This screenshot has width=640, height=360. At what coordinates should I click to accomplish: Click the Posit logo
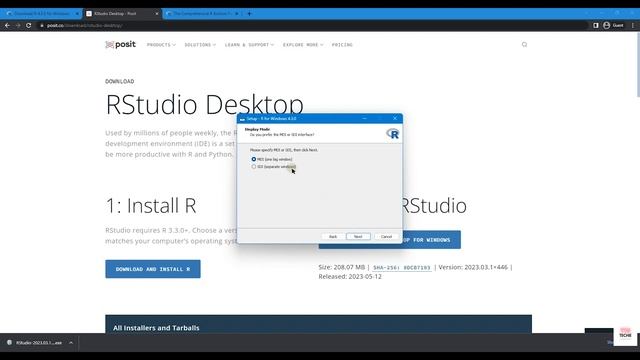pos(120,44)
